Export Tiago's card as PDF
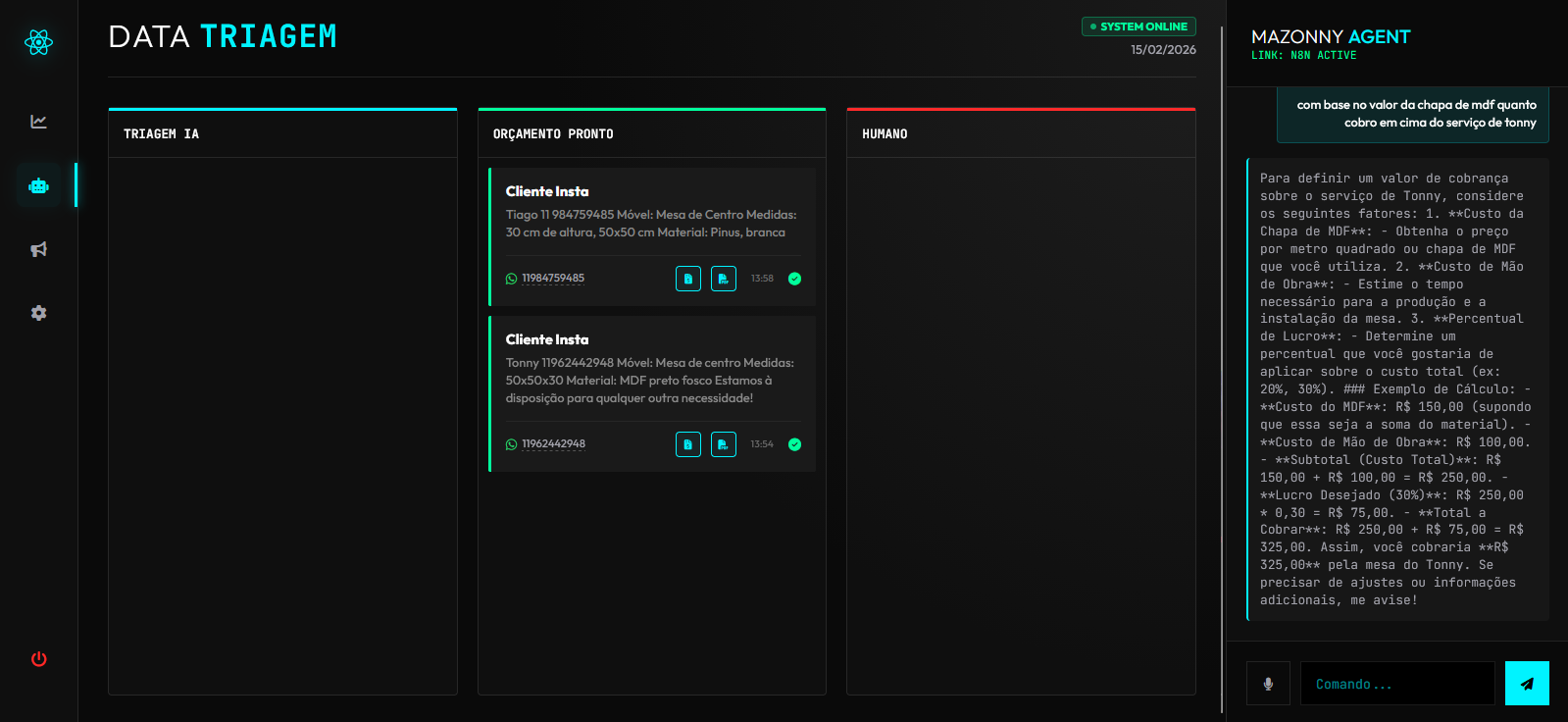Viewport: 1568px width, 722px height. pyautogui.click(x=724, y=279)
